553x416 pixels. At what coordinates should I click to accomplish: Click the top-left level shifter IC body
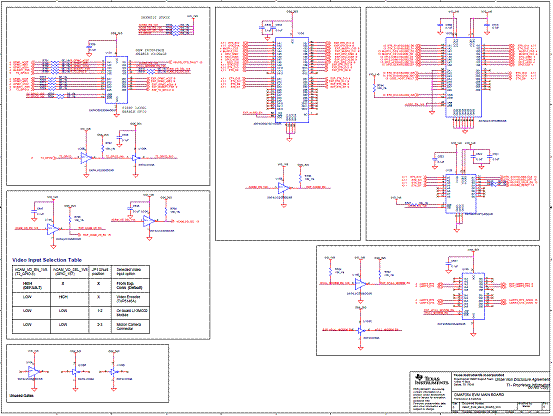pos(116,80)
